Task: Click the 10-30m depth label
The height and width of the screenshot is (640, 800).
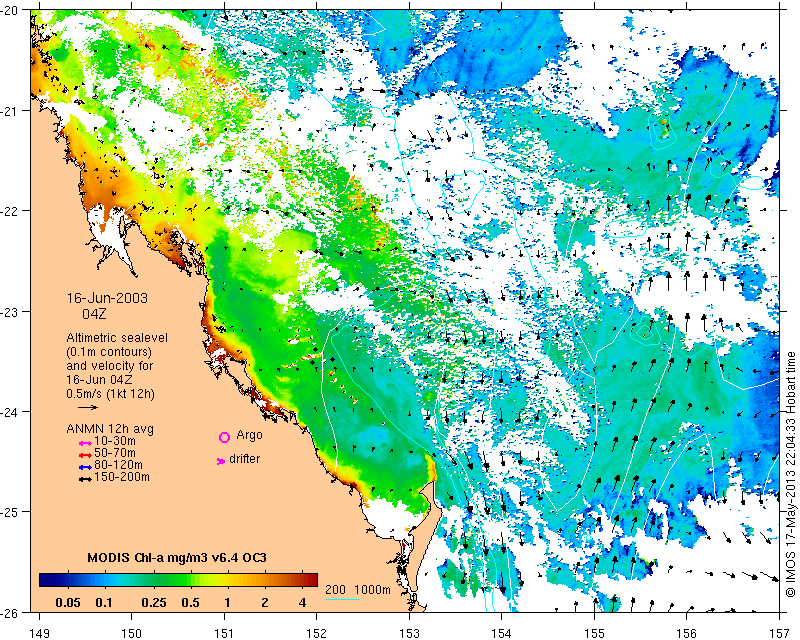Action: click(x=115, y=441)
